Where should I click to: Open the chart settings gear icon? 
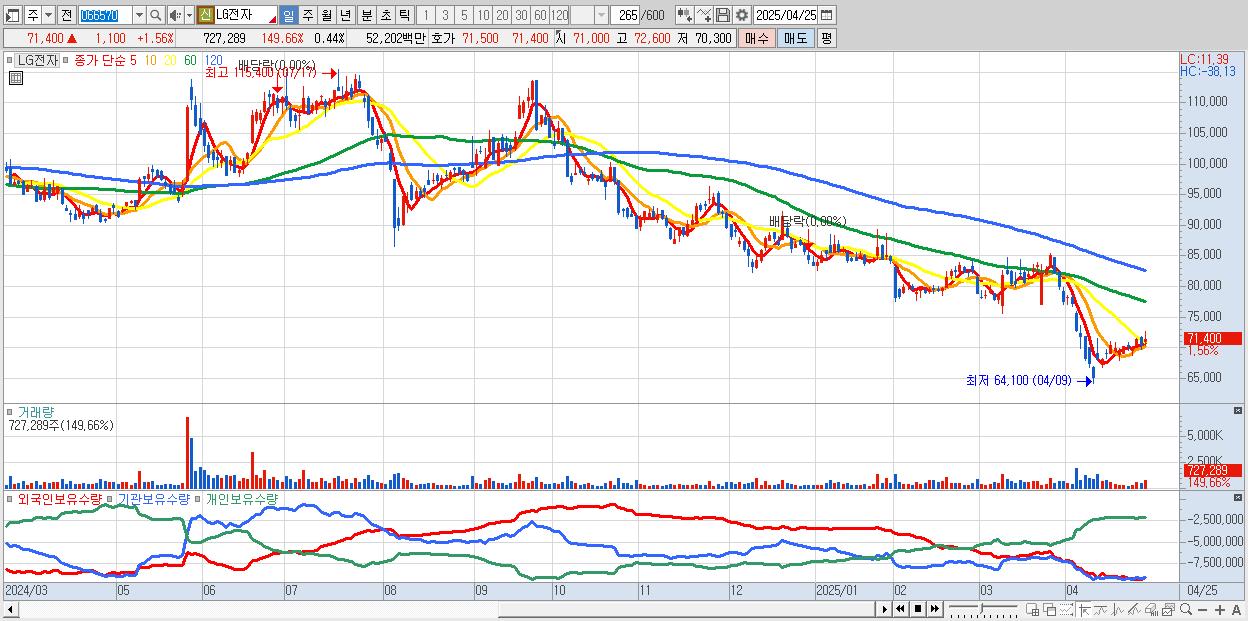tap(741, 15)
